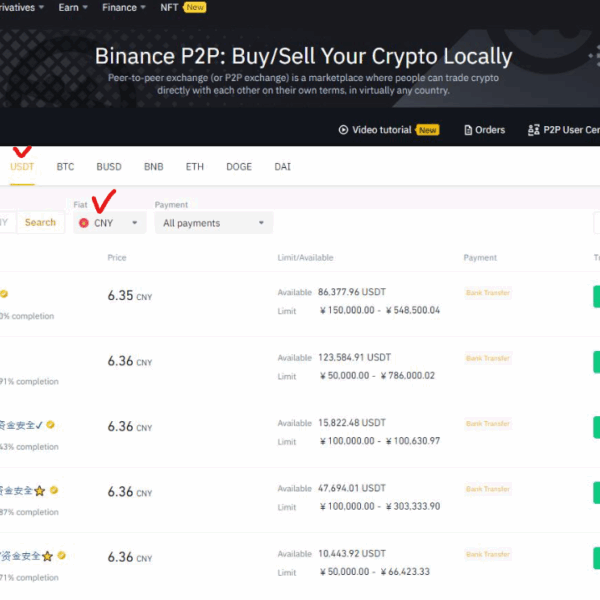The height and width of the screenshot is (600, 600).
Task: Click green trade button in 123,584.91 USDT row
Action: (597, 362)
